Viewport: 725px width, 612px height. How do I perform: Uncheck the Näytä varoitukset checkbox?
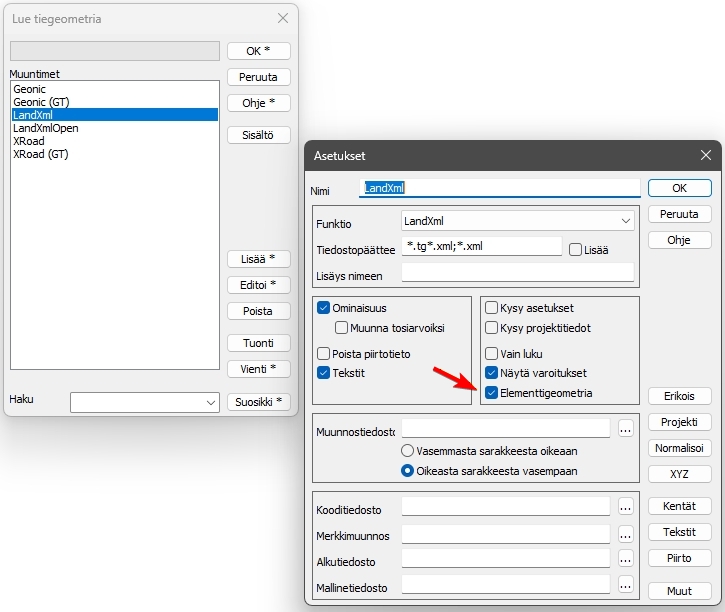(x=492, y=372)
